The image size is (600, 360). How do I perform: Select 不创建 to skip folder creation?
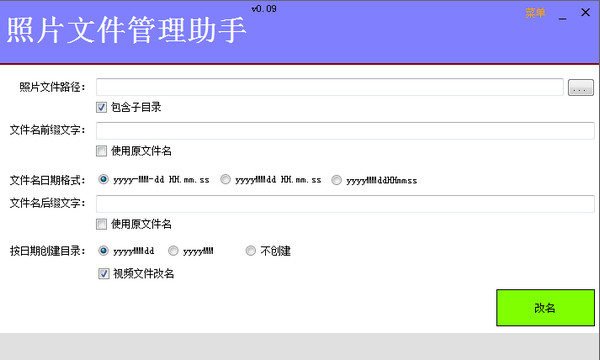coord(251,251)
